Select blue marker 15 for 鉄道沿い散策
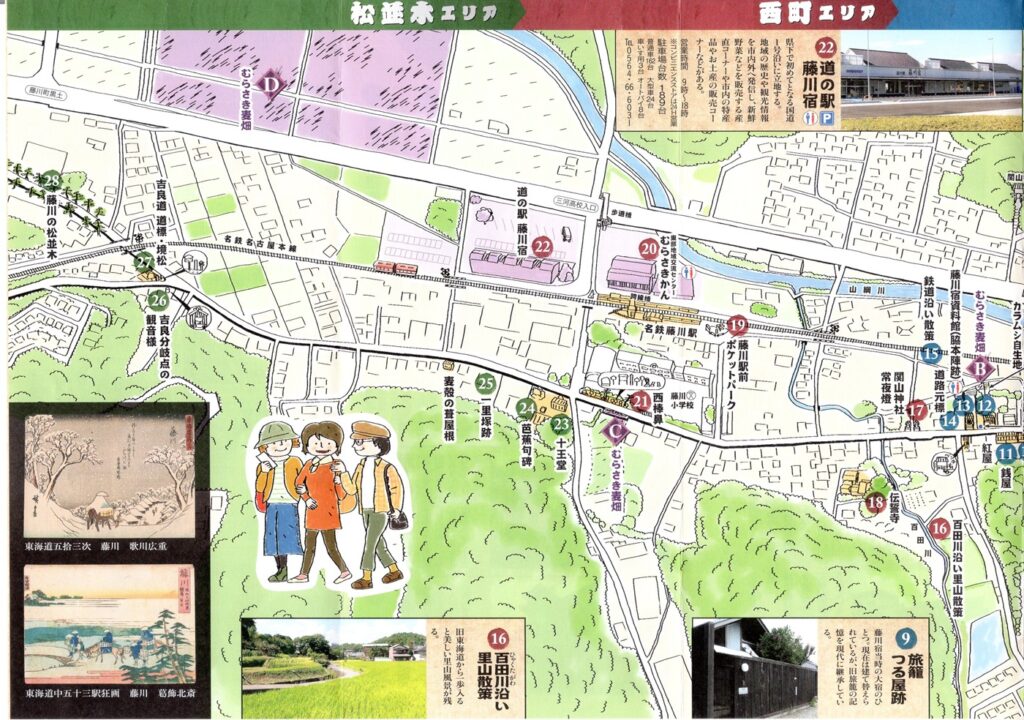The height and width of the screenshot is (720, 1024). [930, 352]
